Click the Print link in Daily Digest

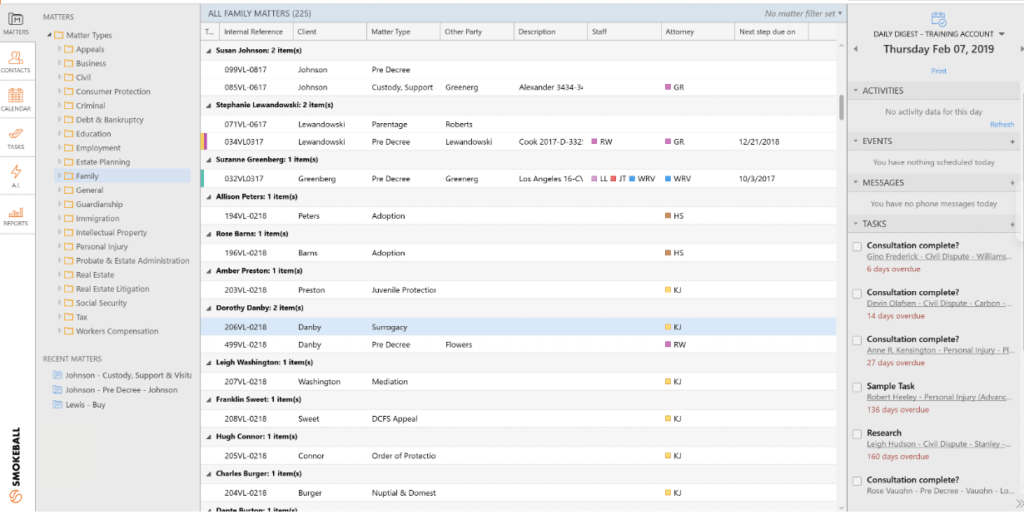coord(938,71)
